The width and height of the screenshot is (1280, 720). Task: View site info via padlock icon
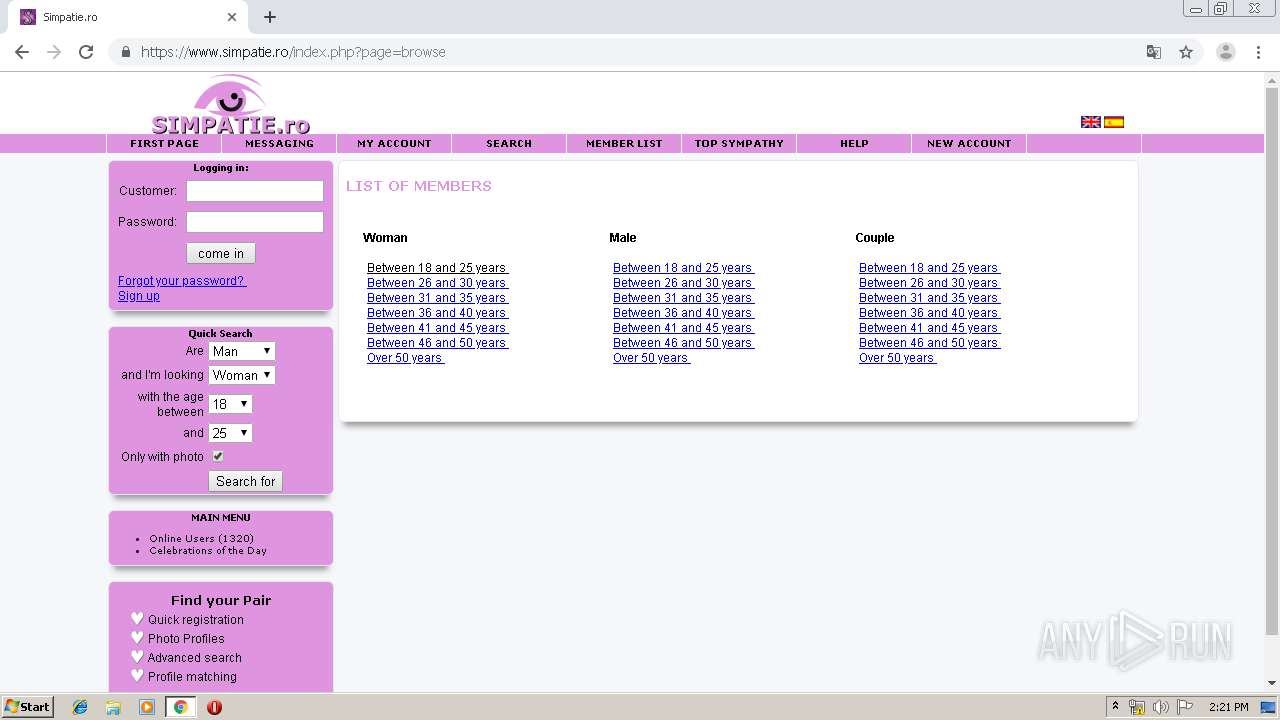click(126, 52)
